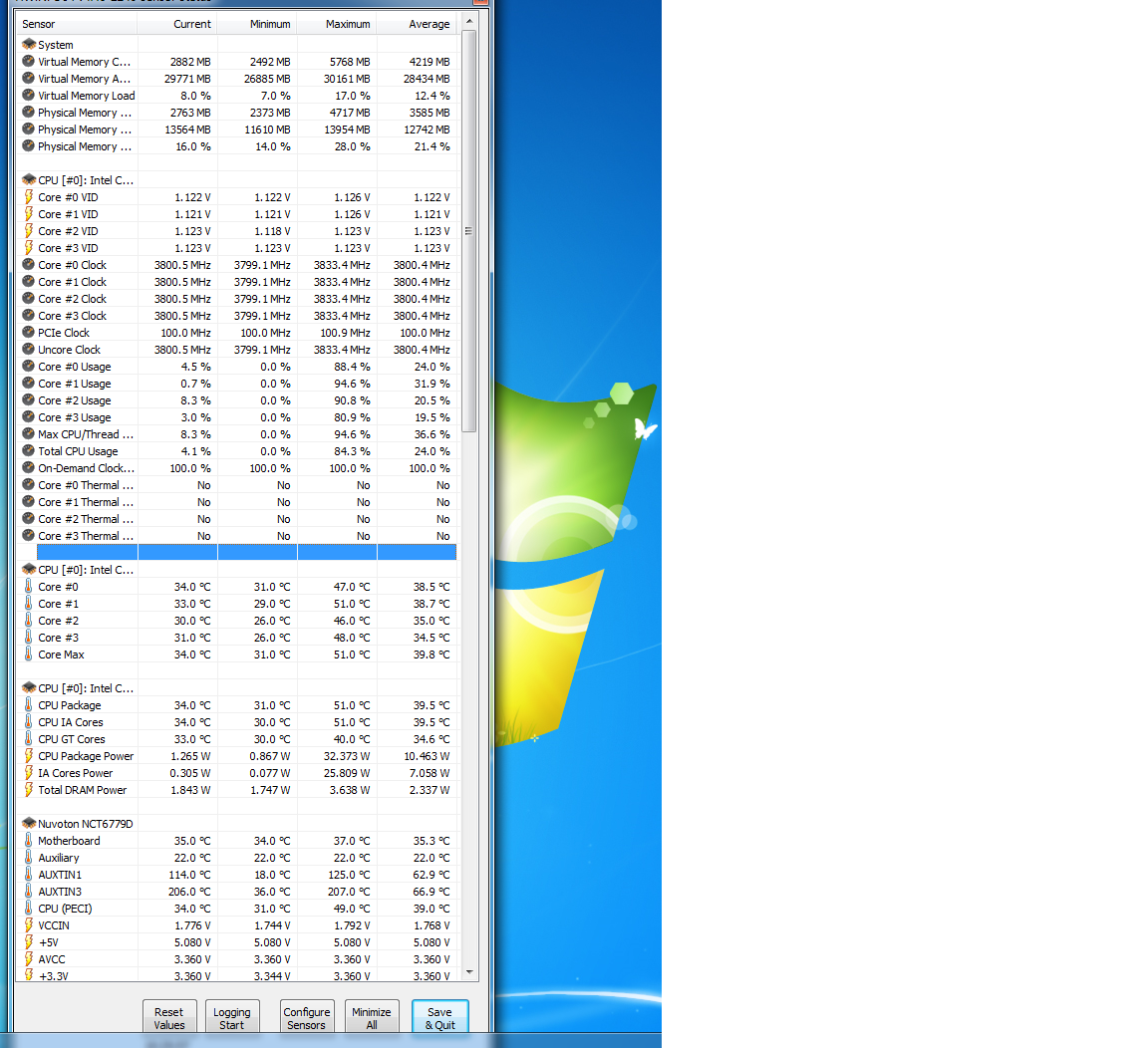
Task: Open Configure Sensors
Action: coord(307,1018)
